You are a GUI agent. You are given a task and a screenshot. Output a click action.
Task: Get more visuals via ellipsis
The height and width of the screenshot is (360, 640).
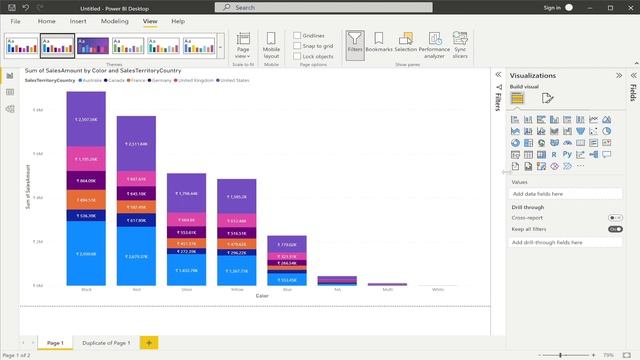tap(580, 166)
